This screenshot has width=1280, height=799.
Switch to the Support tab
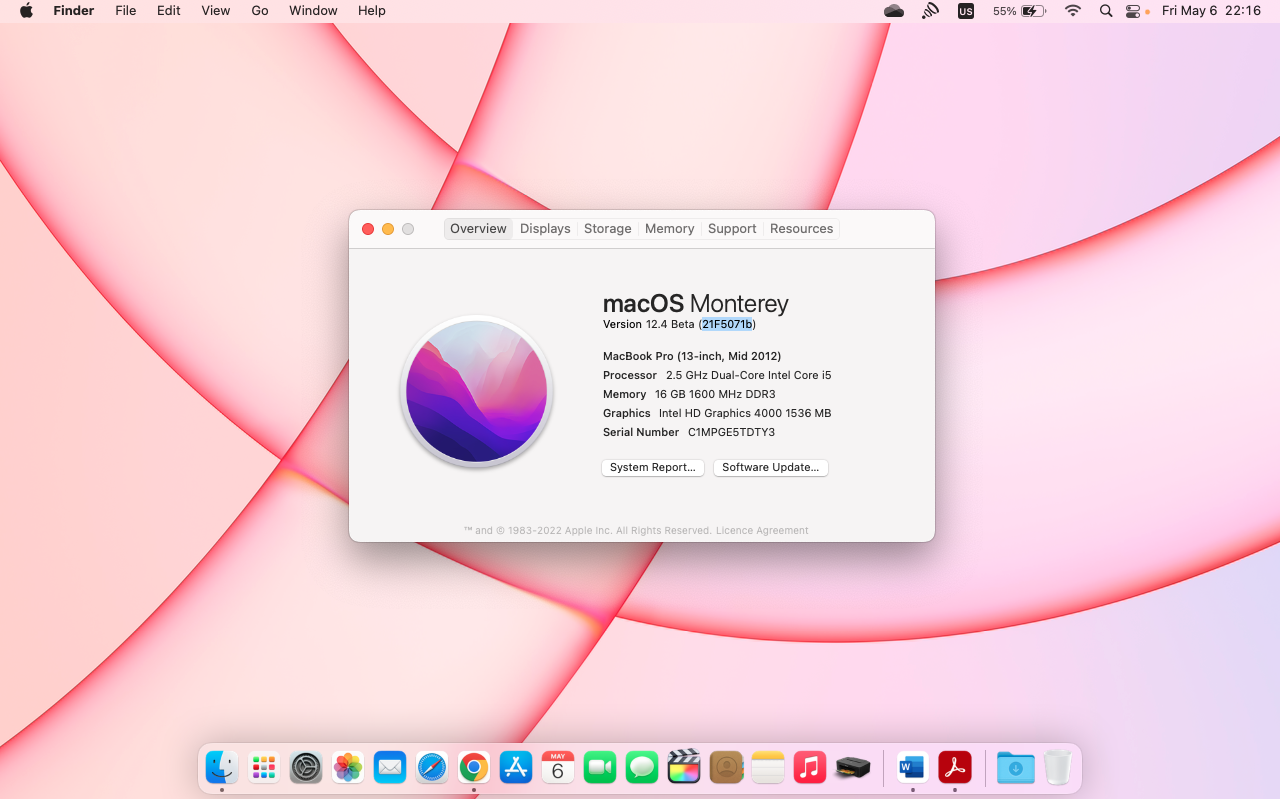(732, 229)
